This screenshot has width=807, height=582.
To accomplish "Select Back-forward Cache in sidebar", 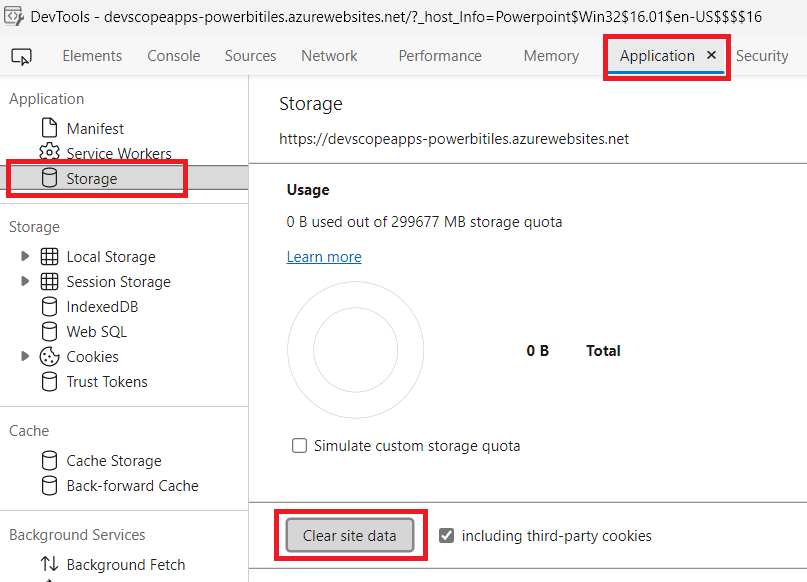I will click(x=132, y=486).
